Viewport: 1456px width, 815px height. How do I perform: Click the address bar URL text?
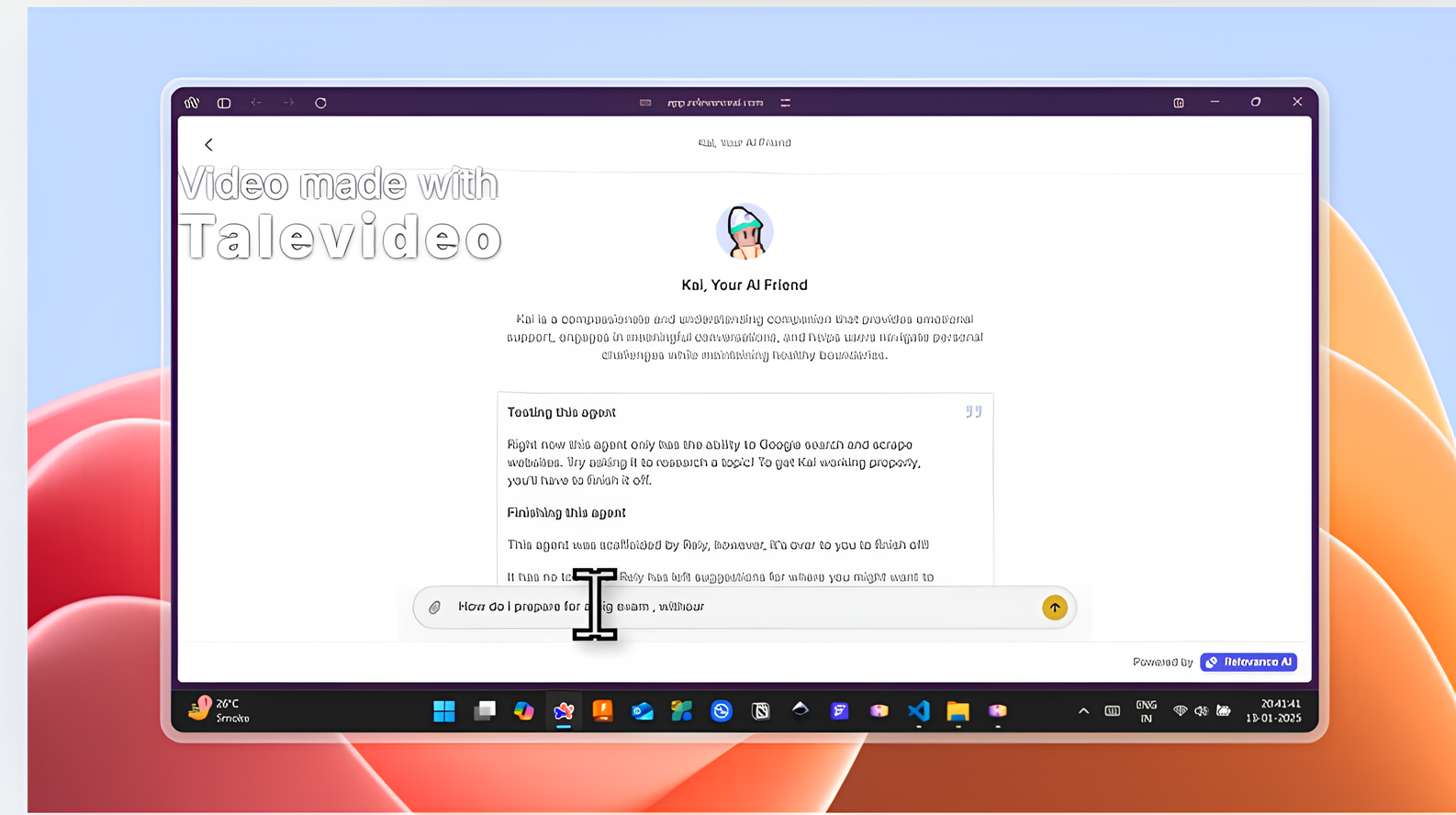tap(715, 103)
